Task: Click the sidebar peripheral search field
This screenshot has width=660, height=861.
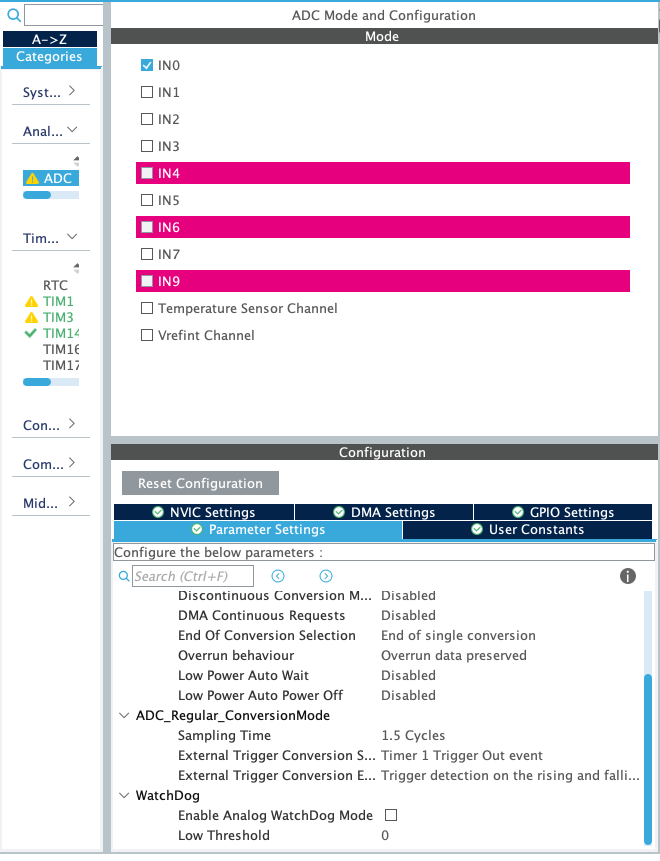Action: pos(64,15)
